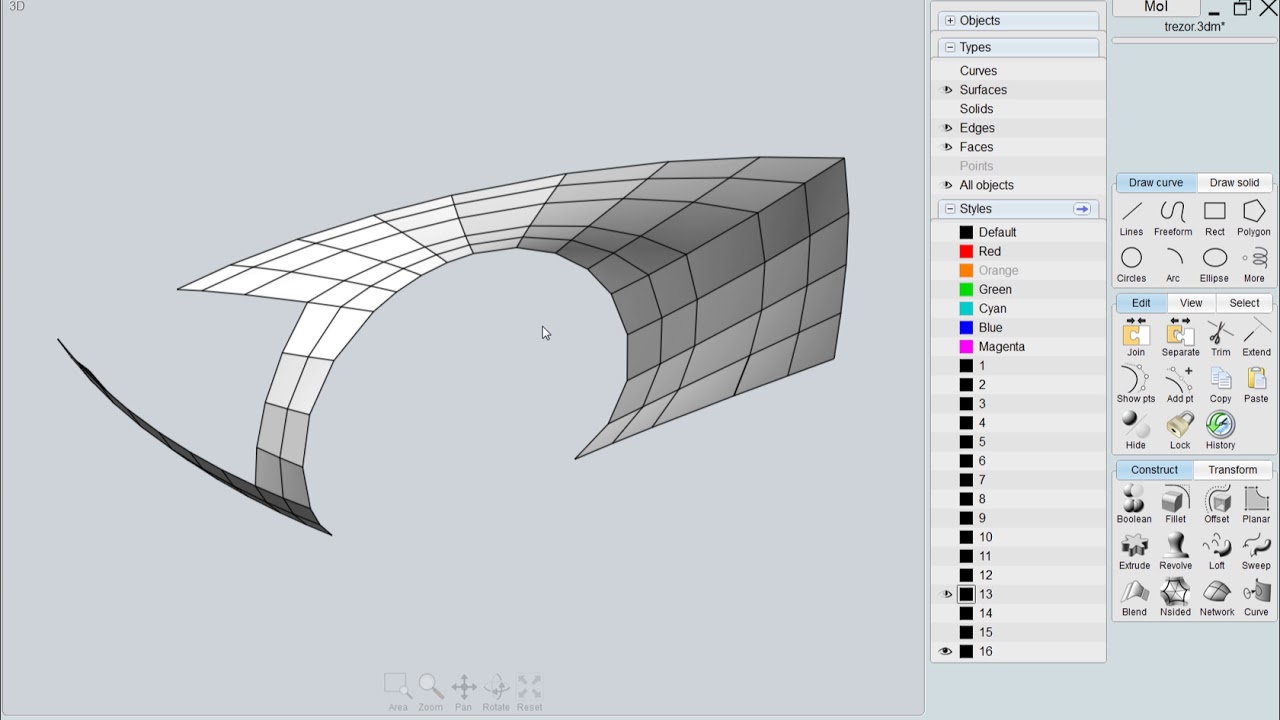Image resolution: width=1280 pixels, height=720 pixels.
Task: Expand the Objects panel
Action: click(x=948, y=20)
